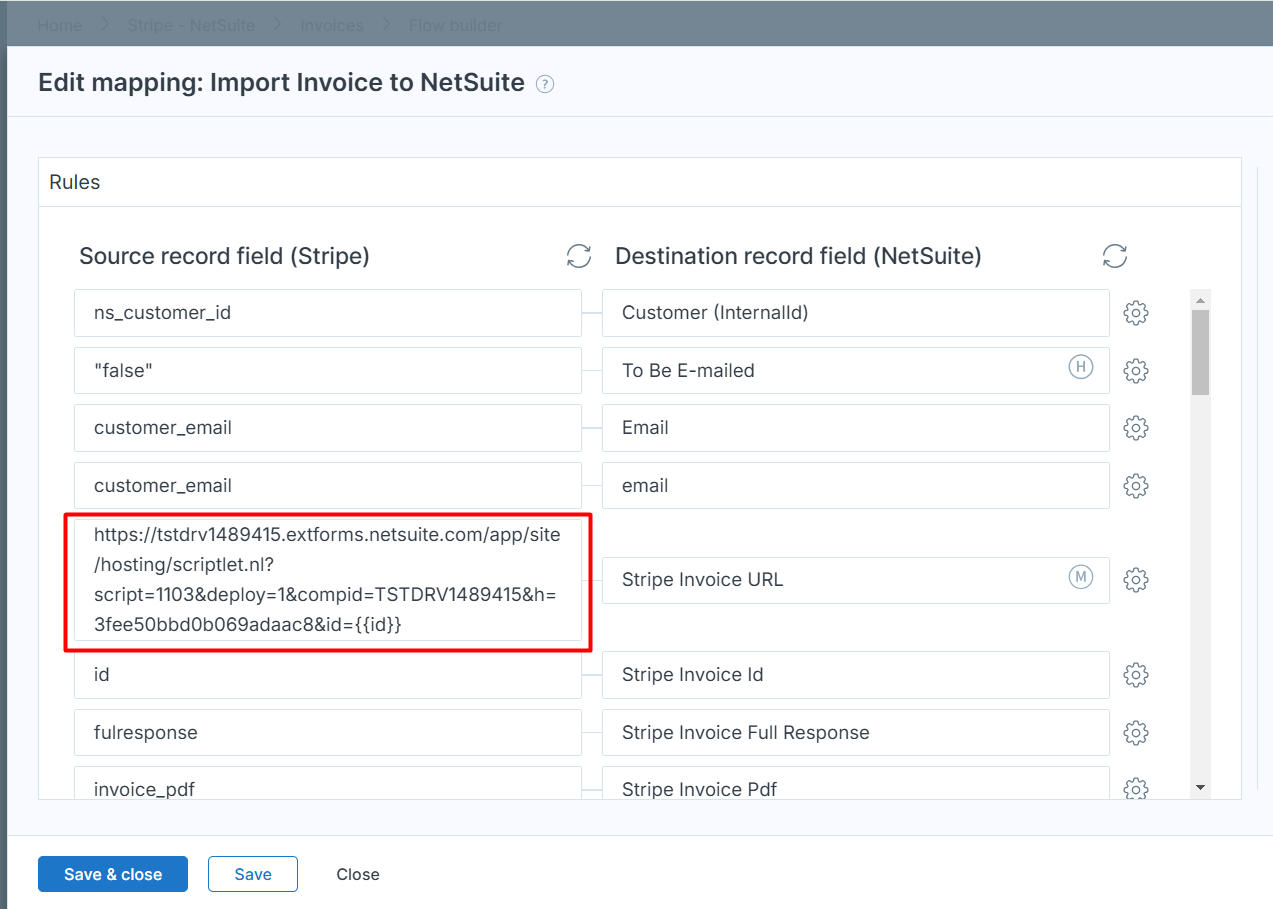
Task: Click the rules list scrollbar thumb
Action: [x=1201, y=352]
